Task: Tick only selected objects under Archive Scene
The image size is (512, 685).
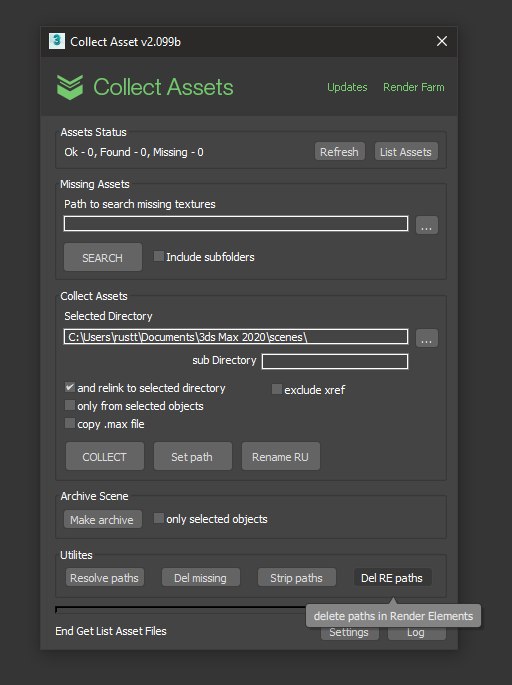Action: point(159,518)
